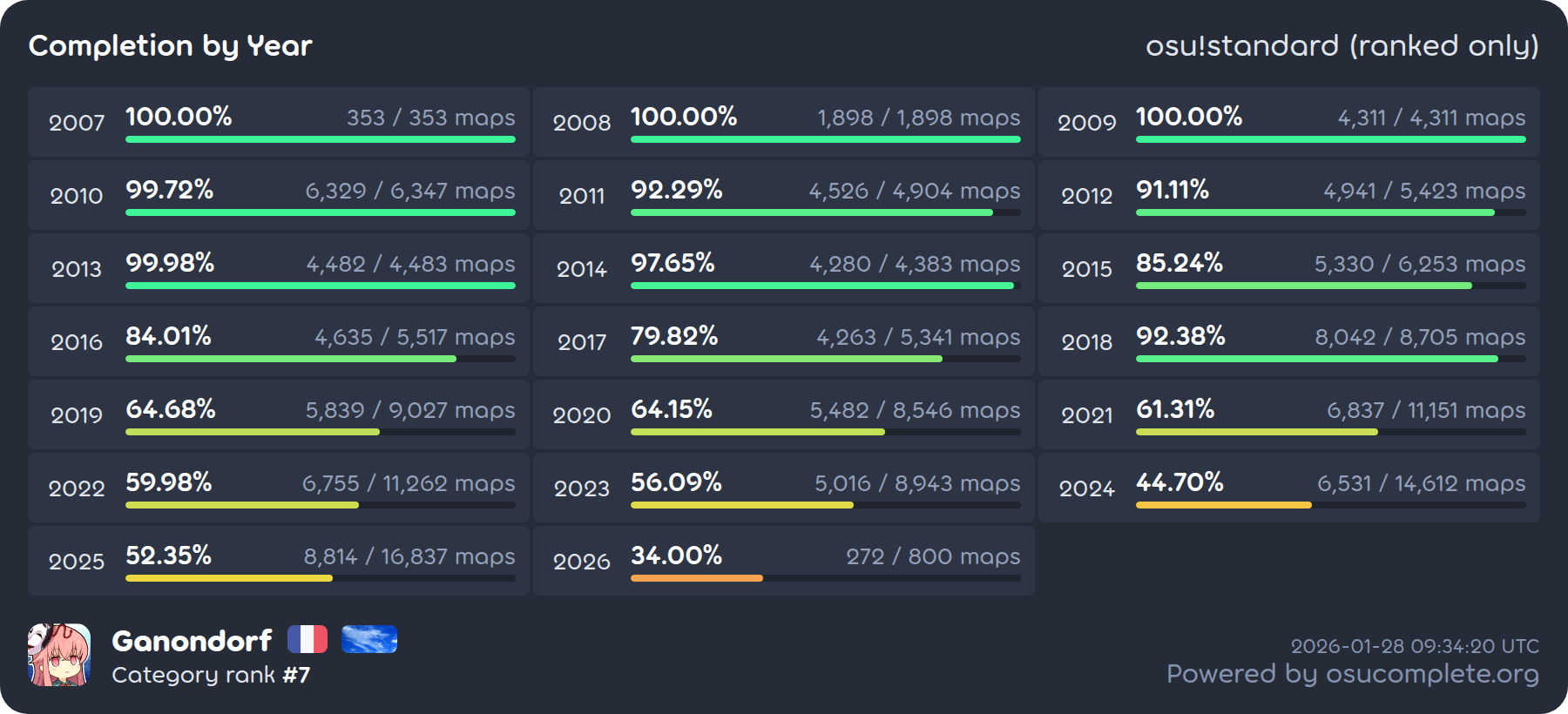This screenshot has height=714, width=1568.
Task: Click the osucomplete.org powered-by text
Action: point(1352,674)
